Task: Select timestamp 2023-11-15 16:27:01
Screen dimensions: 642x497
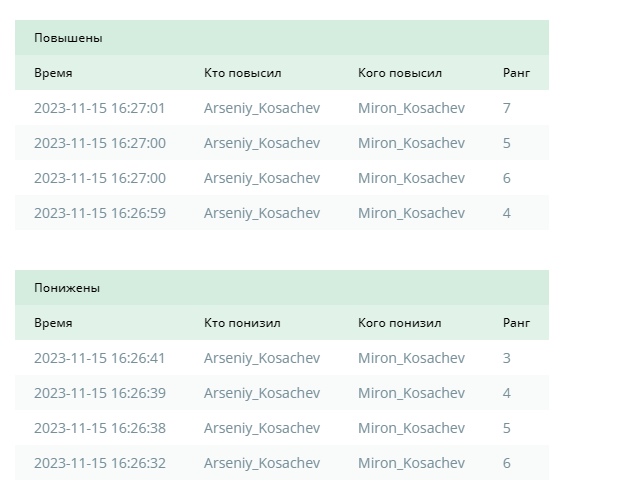Action: pyautogui.click(x=99, y=108)
